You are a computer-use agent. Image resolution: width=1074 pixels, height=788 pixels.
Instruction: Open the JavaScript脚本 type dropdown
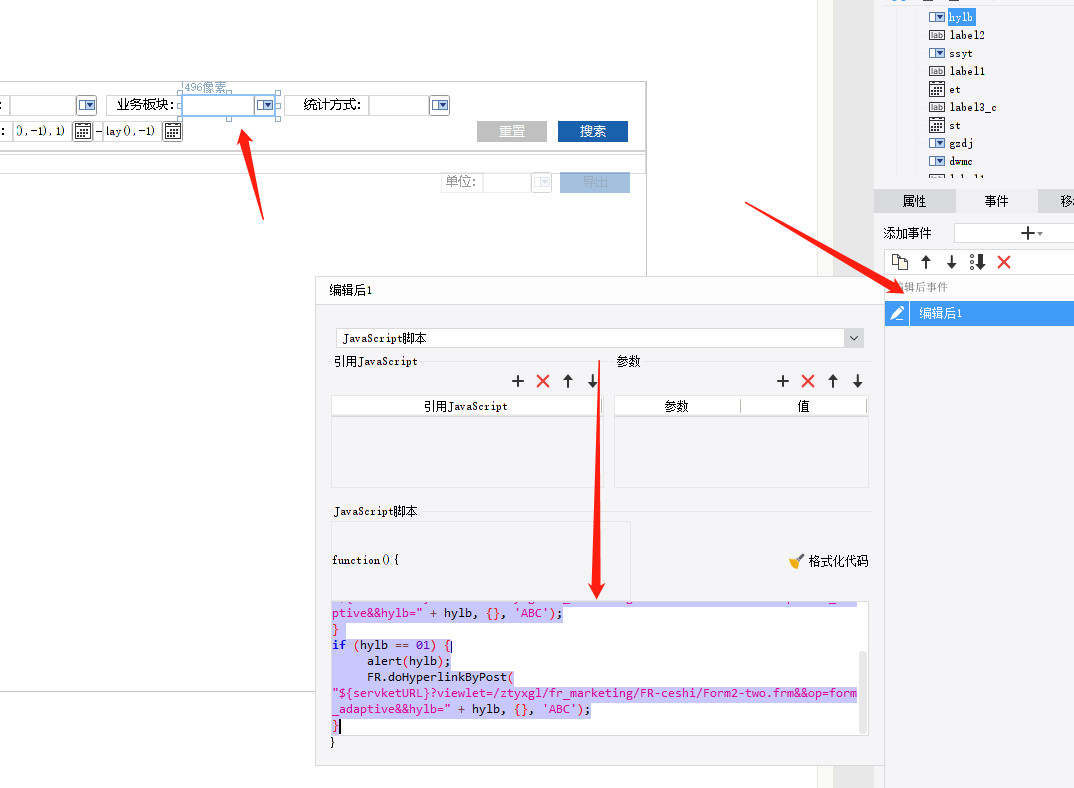coord(853,338)
